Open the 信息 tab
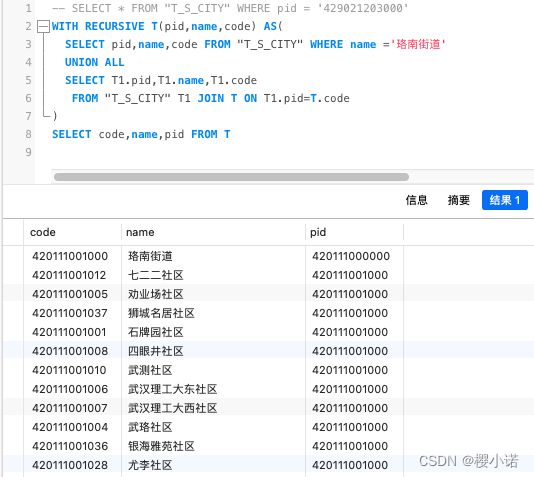Viewport: 534px width, 477px height. (x=417, y=200)
